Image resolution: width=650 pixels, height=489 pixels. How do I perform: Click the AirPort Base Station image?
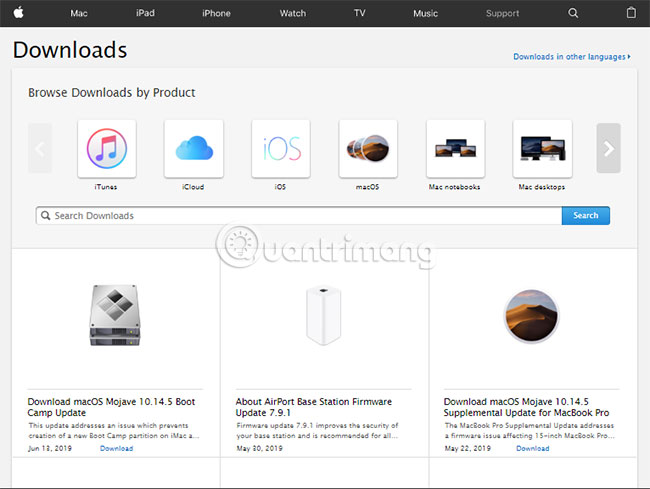coord(324,315)
